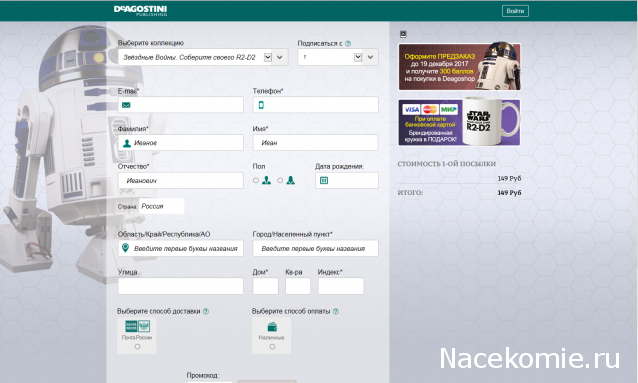Focus the Улица input field
This screenshot has height=383, width=638.
point(181,286)
